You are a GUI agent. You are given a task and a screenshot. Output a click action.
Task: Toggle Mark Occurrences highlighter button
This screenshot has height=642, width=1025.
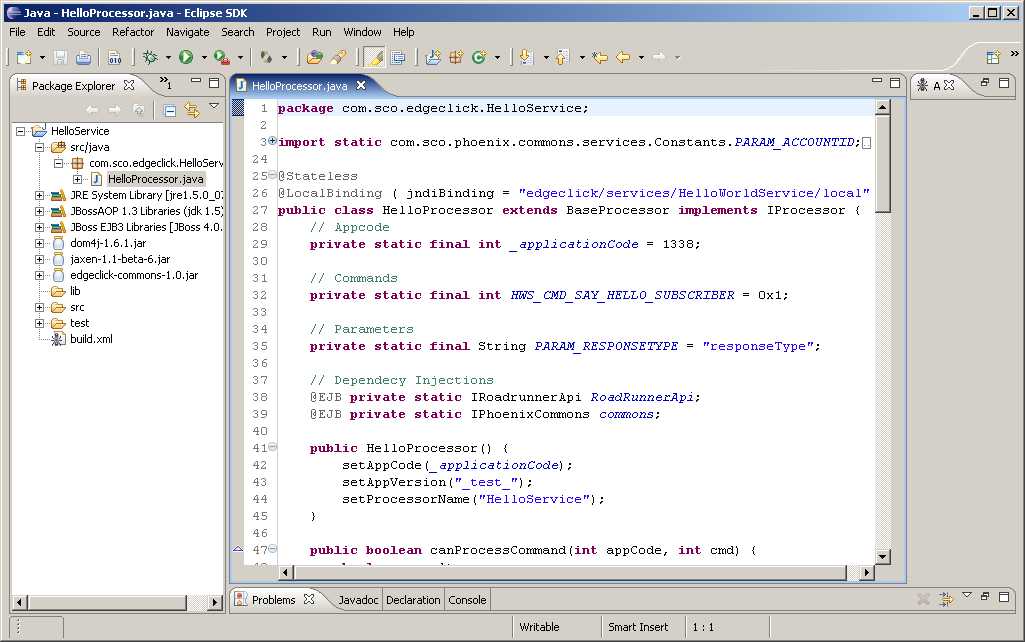(x=374, y=58)
